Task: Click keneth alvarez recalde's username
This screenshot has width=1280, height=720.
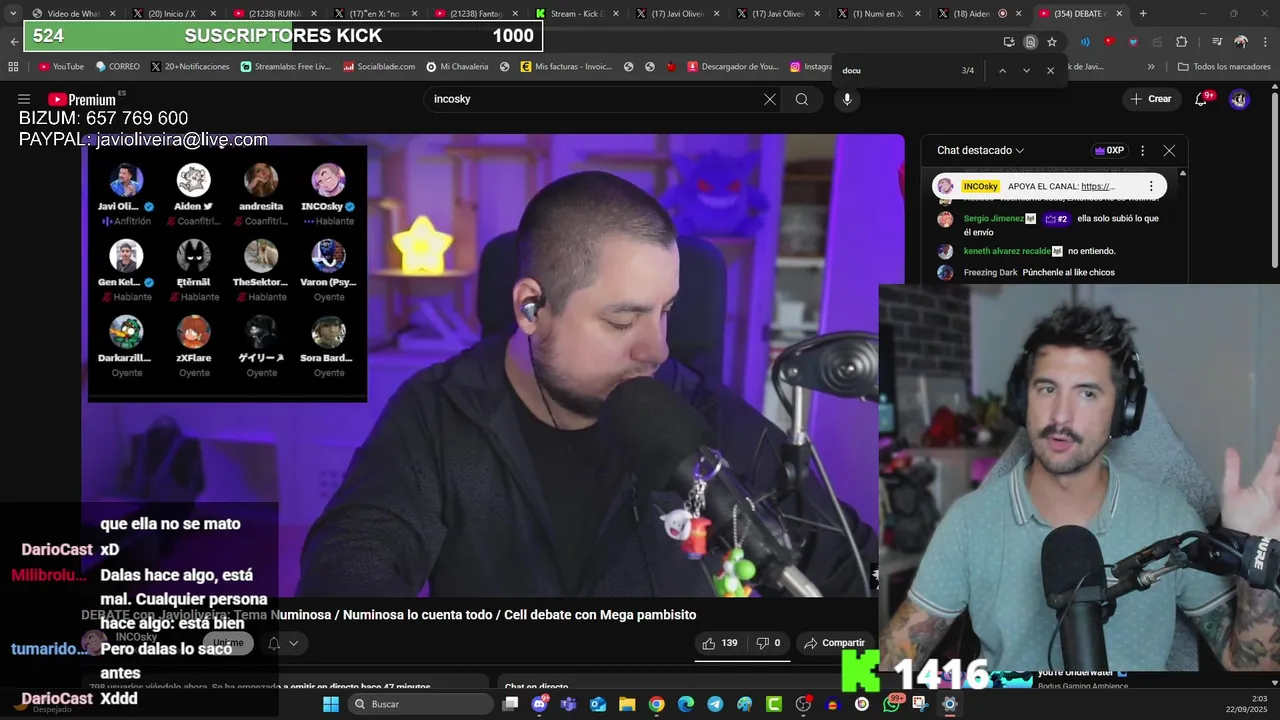Action: click(x=1007, y=251)
